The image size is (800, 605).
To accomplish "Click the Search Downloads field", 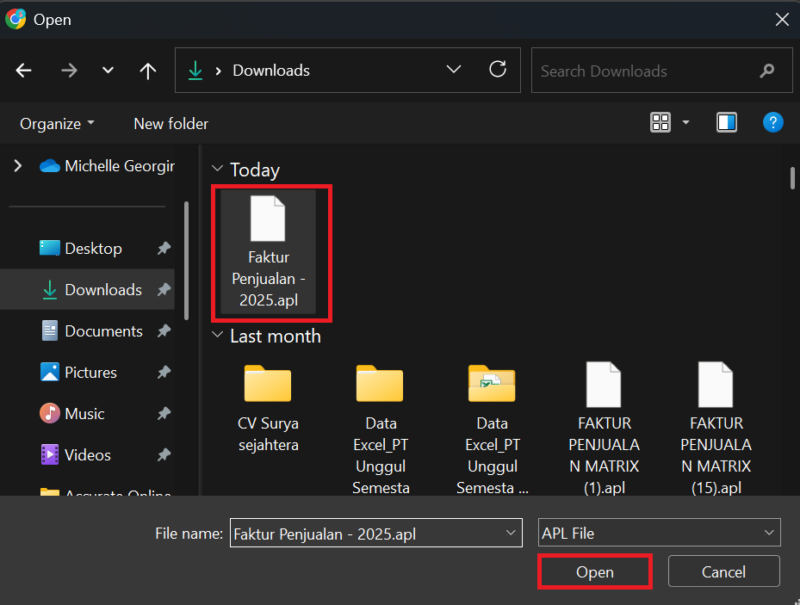I will pos(645,71).
